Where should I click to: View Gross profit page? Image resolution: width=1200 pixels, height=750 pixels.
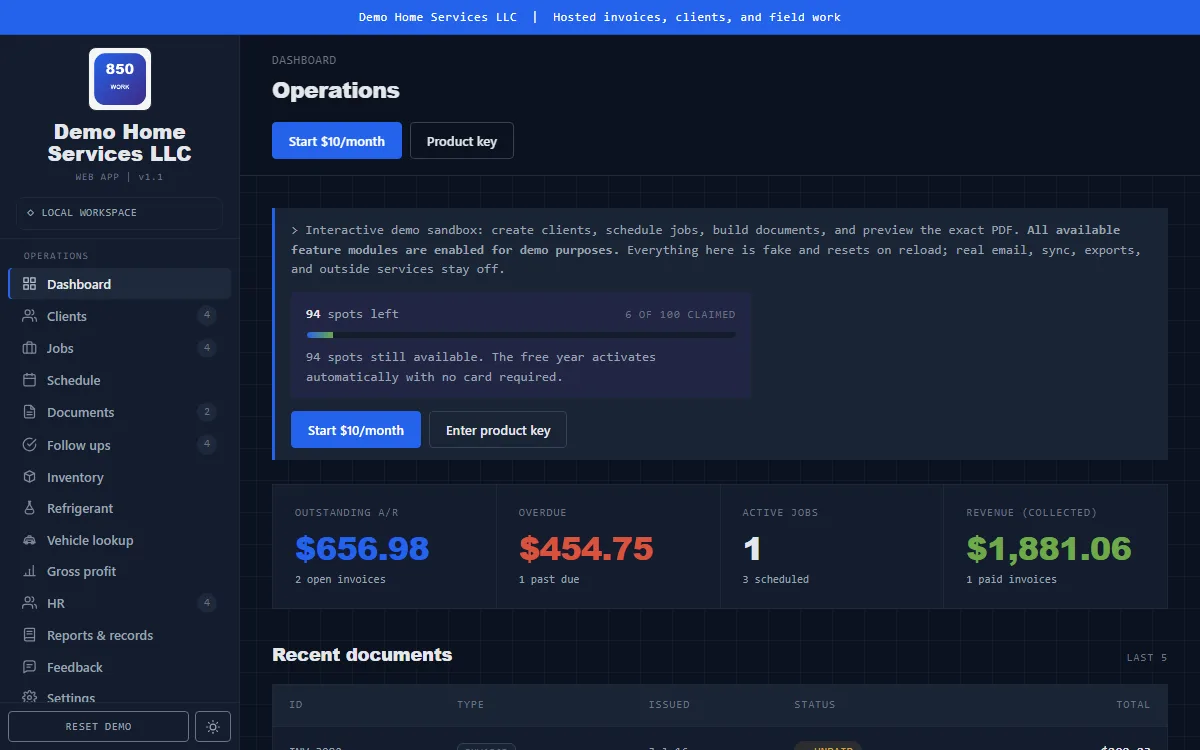tap(120, 571)
